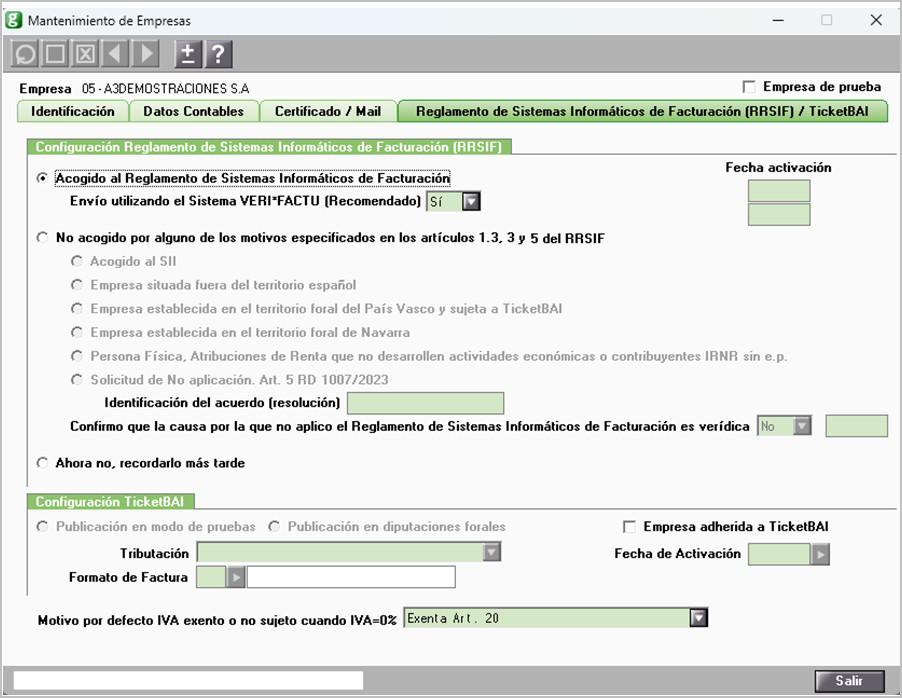
Task: Go to next record with right arrow
Action: [146, 54]
